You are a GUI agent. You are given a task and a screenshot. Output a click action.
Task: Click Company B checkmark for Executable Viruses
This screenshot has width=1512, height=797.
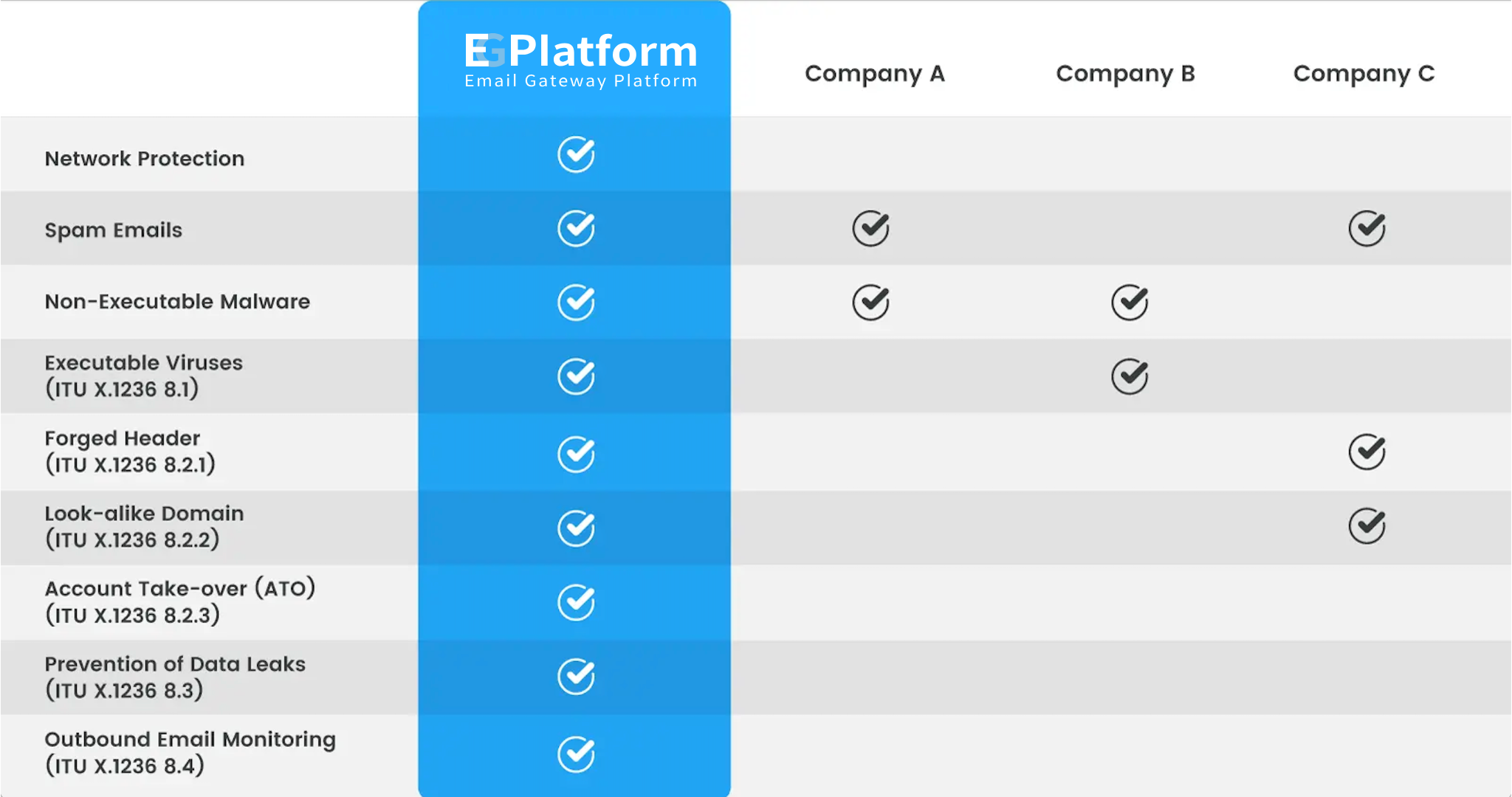[1130, 376]
